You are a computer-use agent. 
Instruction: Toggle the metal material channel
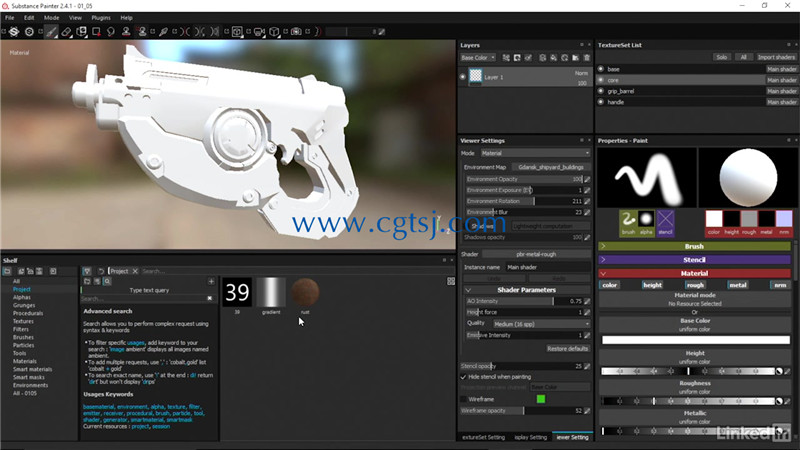pos(738,285)
